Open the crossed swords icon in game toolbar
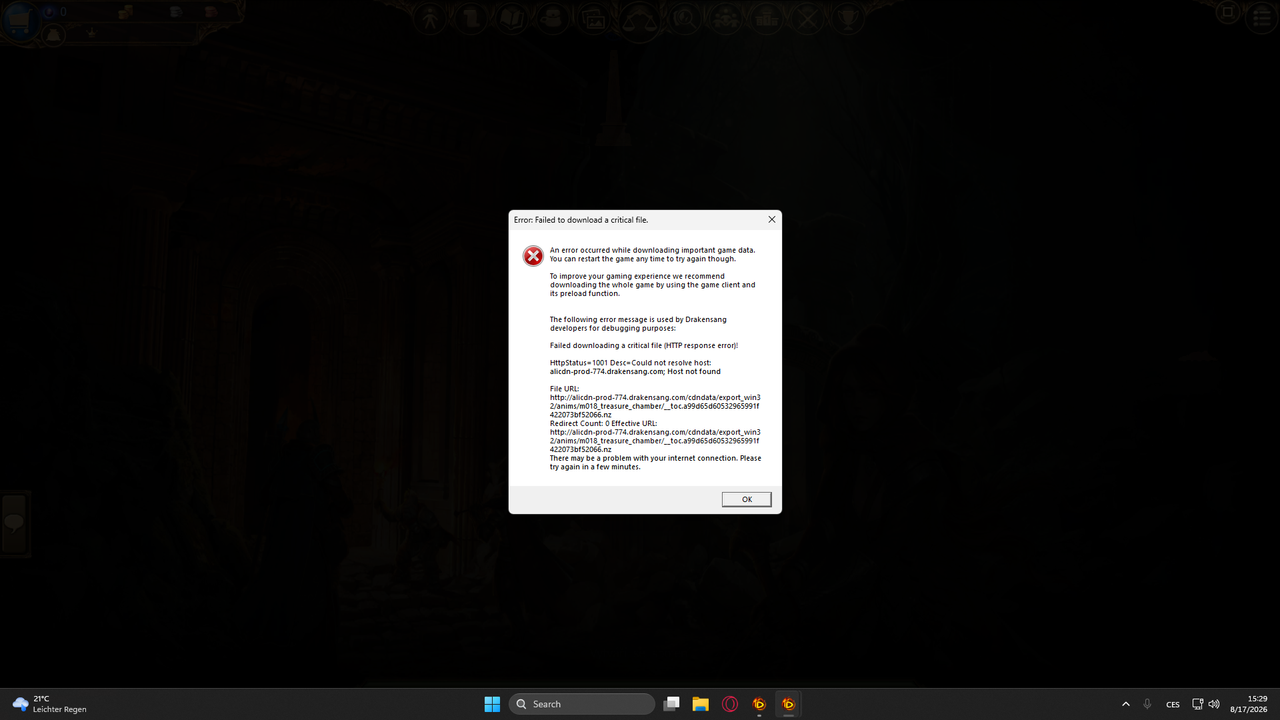This screenshot has width=1280, height=720. 808,17
